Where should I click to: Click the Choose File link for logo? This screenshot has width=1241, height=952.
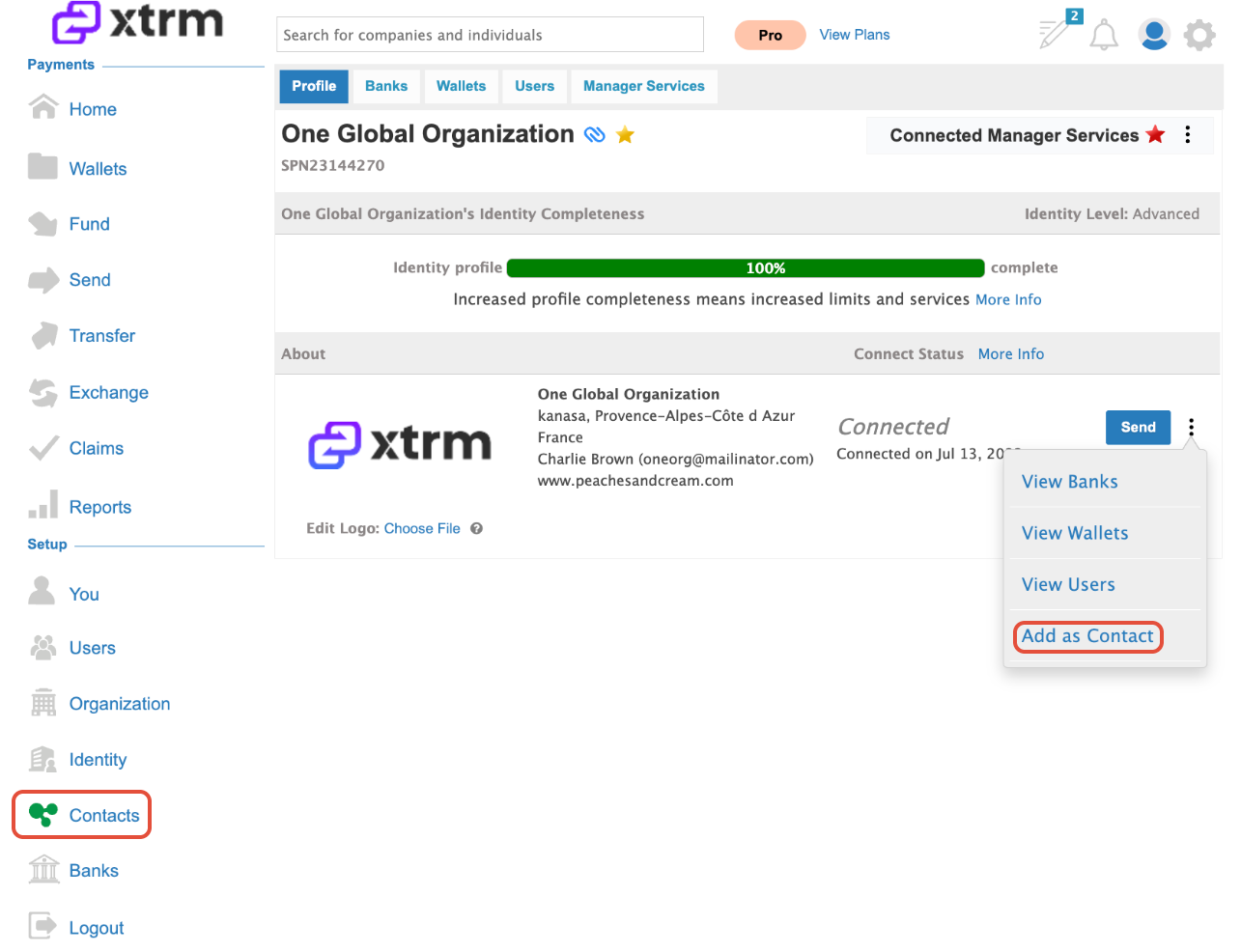[422, 528]
